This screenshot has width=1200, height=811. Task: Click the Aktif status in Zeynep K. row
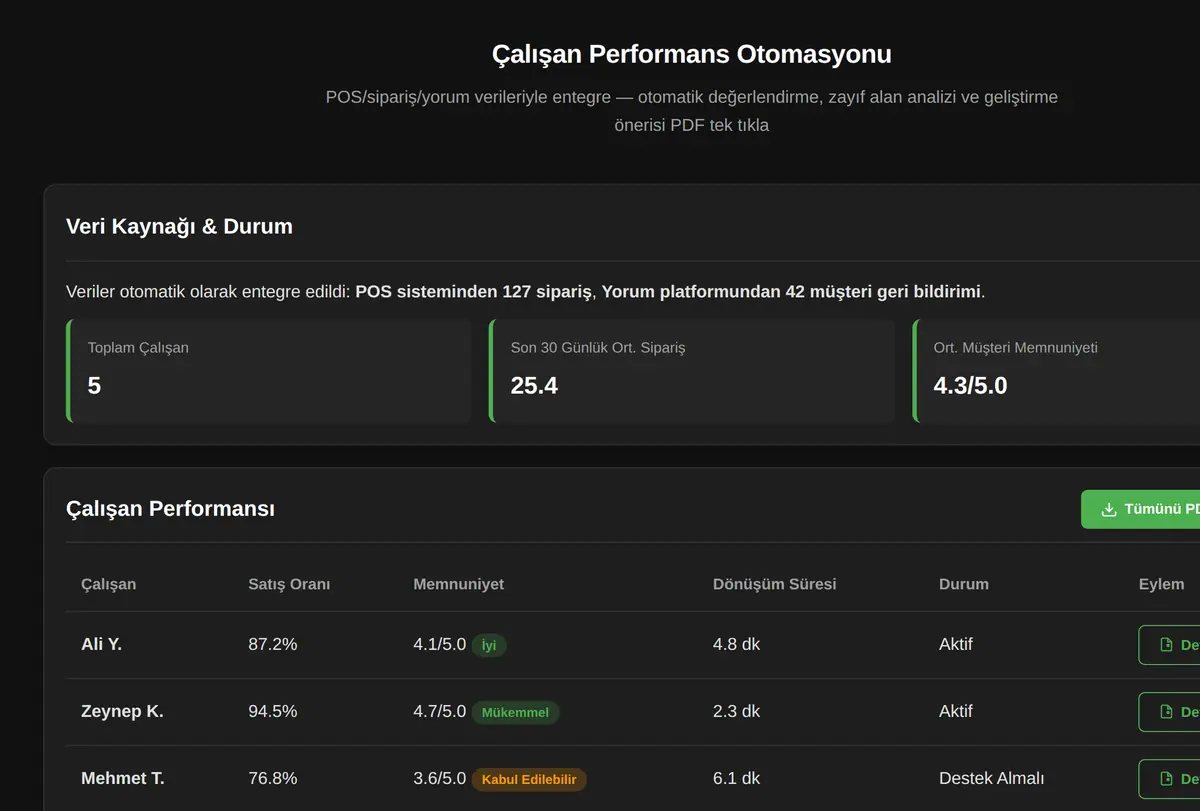coord(956,712)
